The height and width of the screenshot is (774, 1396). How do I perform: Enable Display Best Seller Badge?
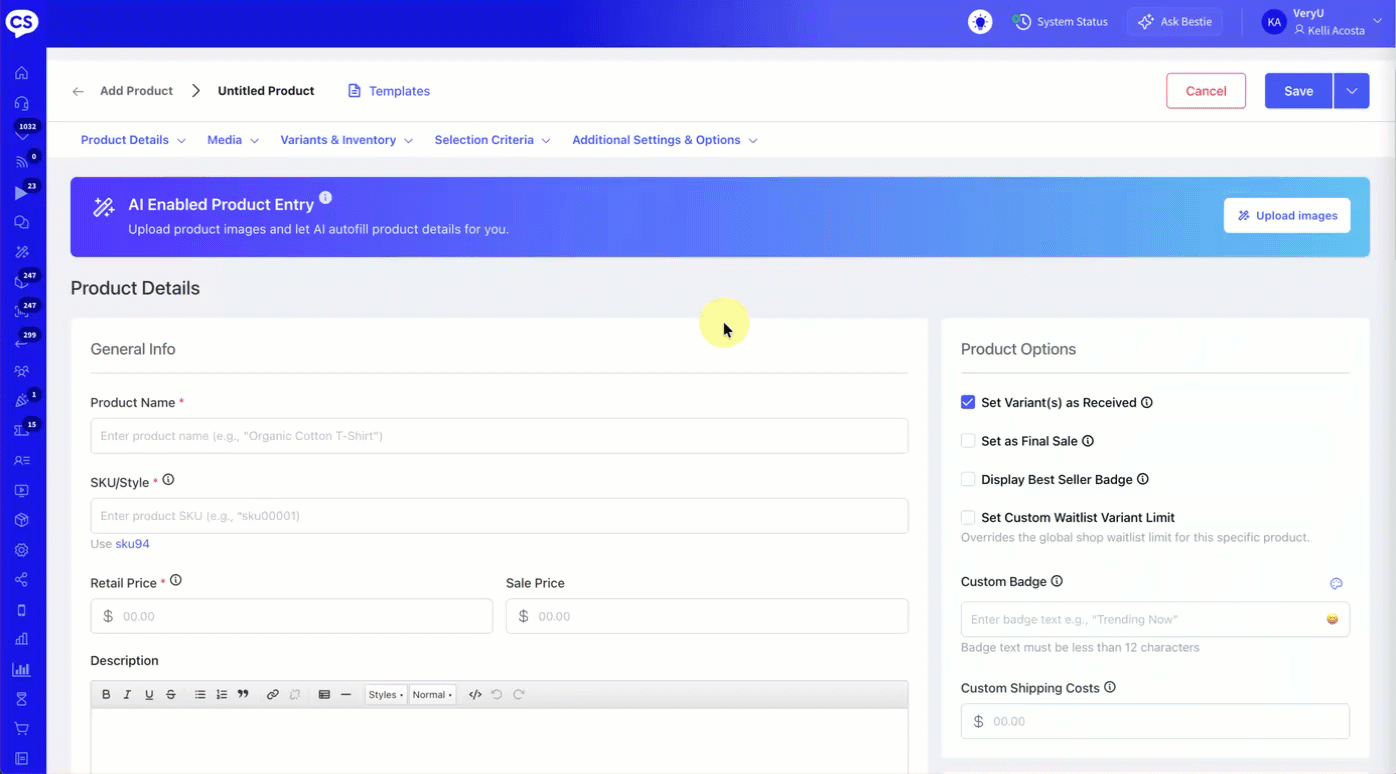tap(968, 479)
